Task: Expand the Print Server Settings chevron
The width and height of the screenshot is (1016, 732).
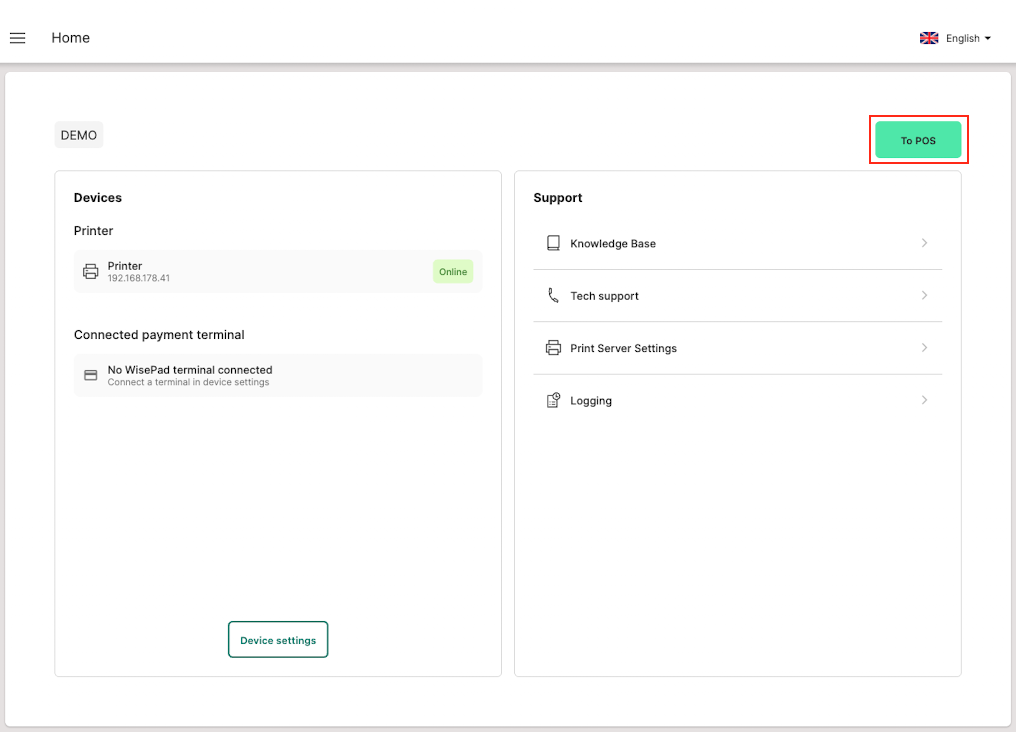Action: click(924, 348)
